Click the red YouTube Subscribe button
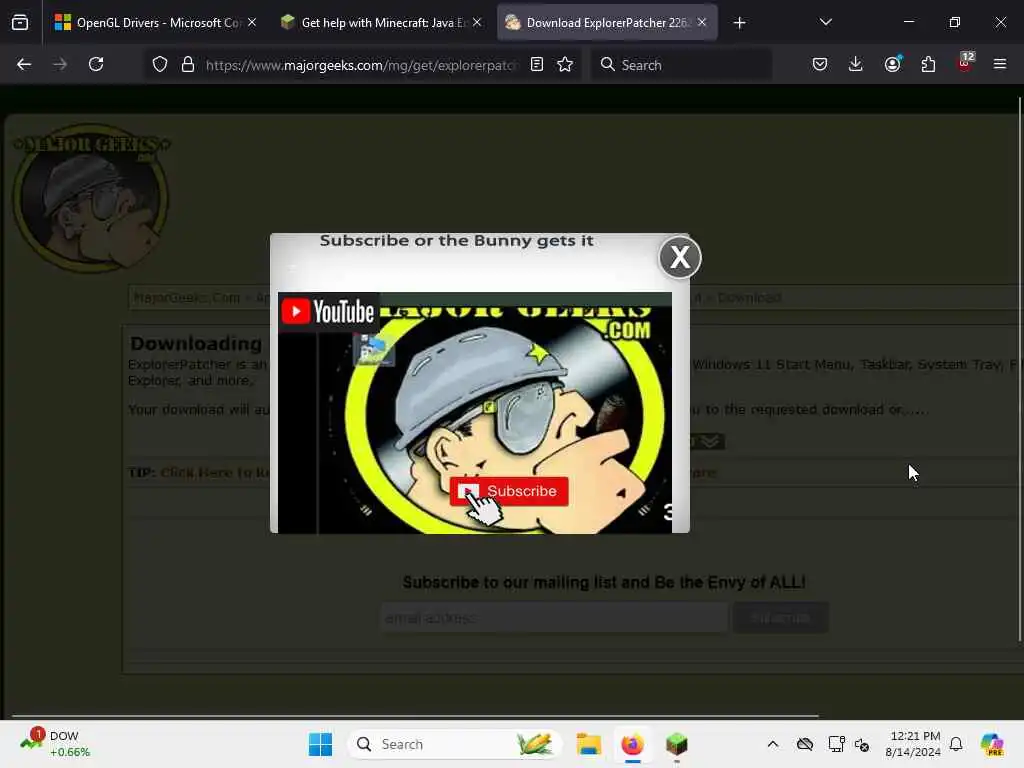Viewport: 1024px width, 768px height. [x=509, y=491]
